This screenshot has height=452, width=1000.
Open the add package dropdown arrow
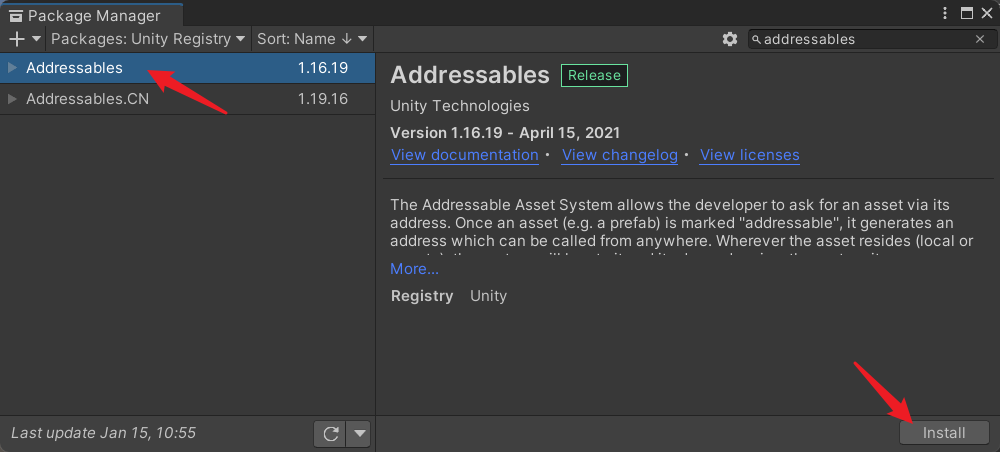(36, 39)
